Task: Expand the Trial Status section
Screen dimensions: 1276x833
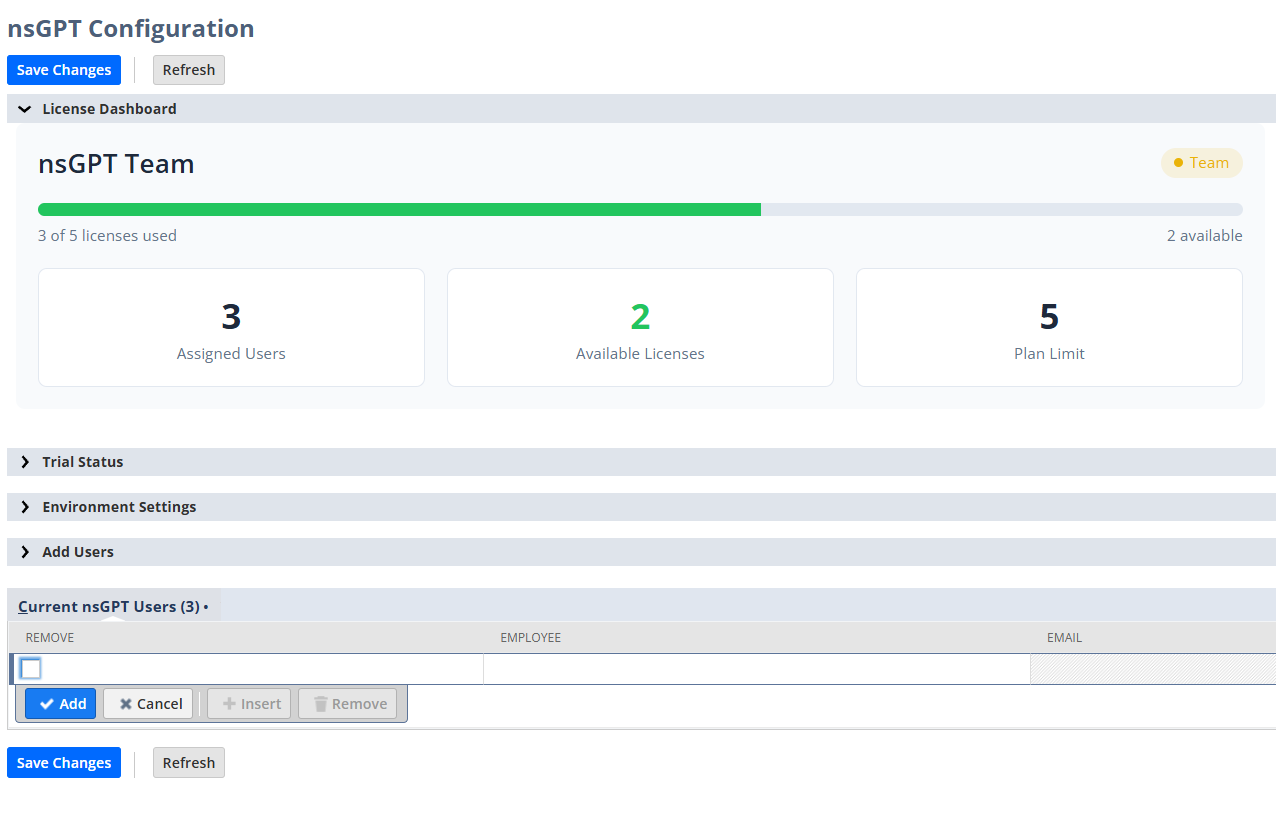Action: [25, 461]
